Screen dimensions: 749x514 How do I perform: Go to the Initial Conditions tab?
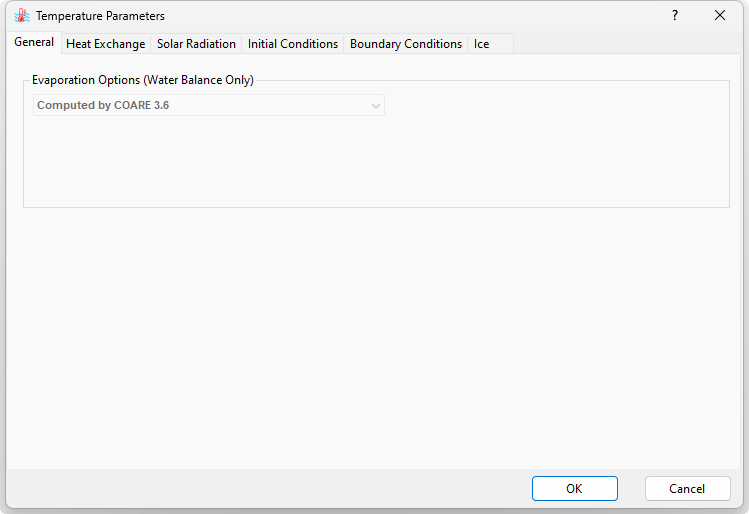[x=293, y=44]
